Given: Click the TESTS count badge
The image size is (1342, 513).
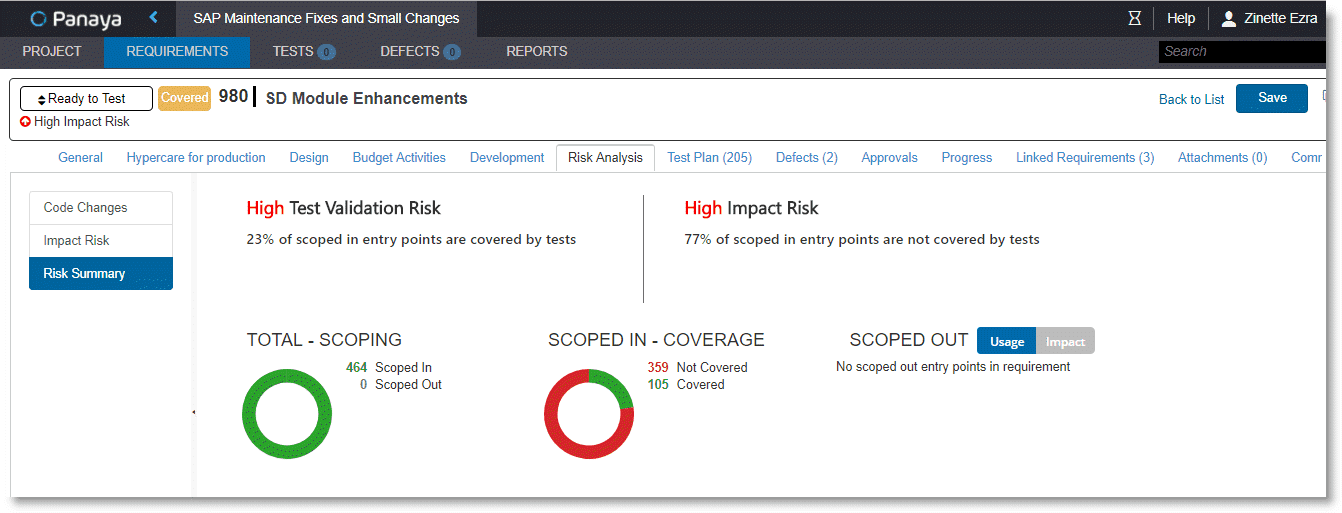Looking at the screenshot, I should 327,52.
